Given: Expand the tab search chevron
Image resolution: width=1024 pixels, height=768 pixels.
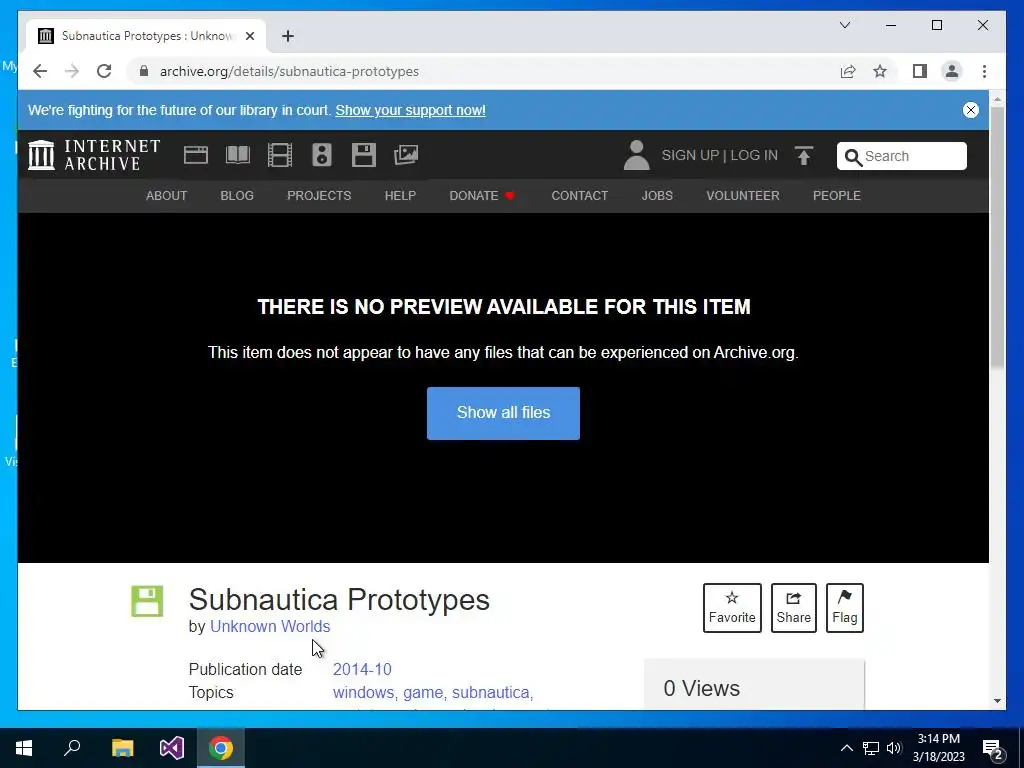Looking at the screenshot, I should pyautogui.click(x=845, y=25).
